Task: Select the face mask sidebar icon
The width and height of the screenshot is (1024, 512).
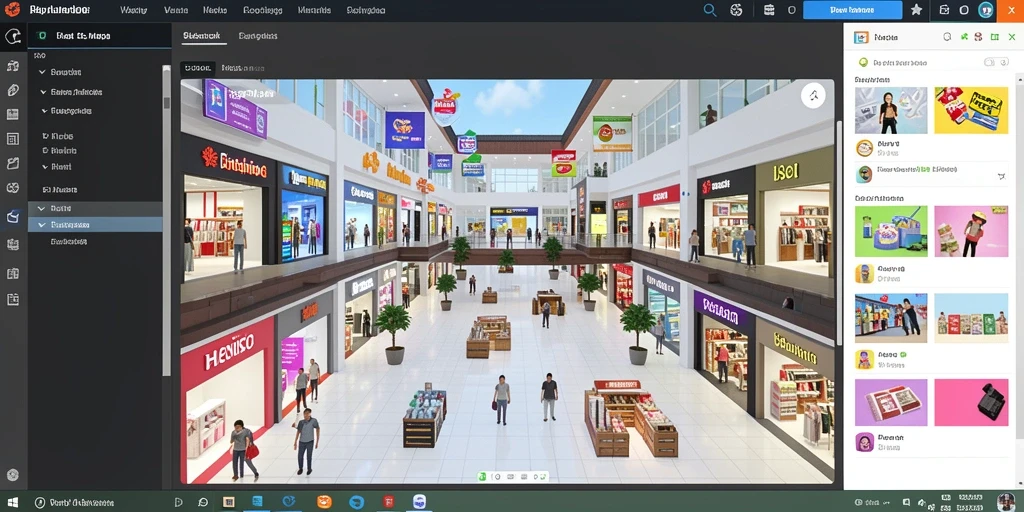Action: tap(12, 188)
